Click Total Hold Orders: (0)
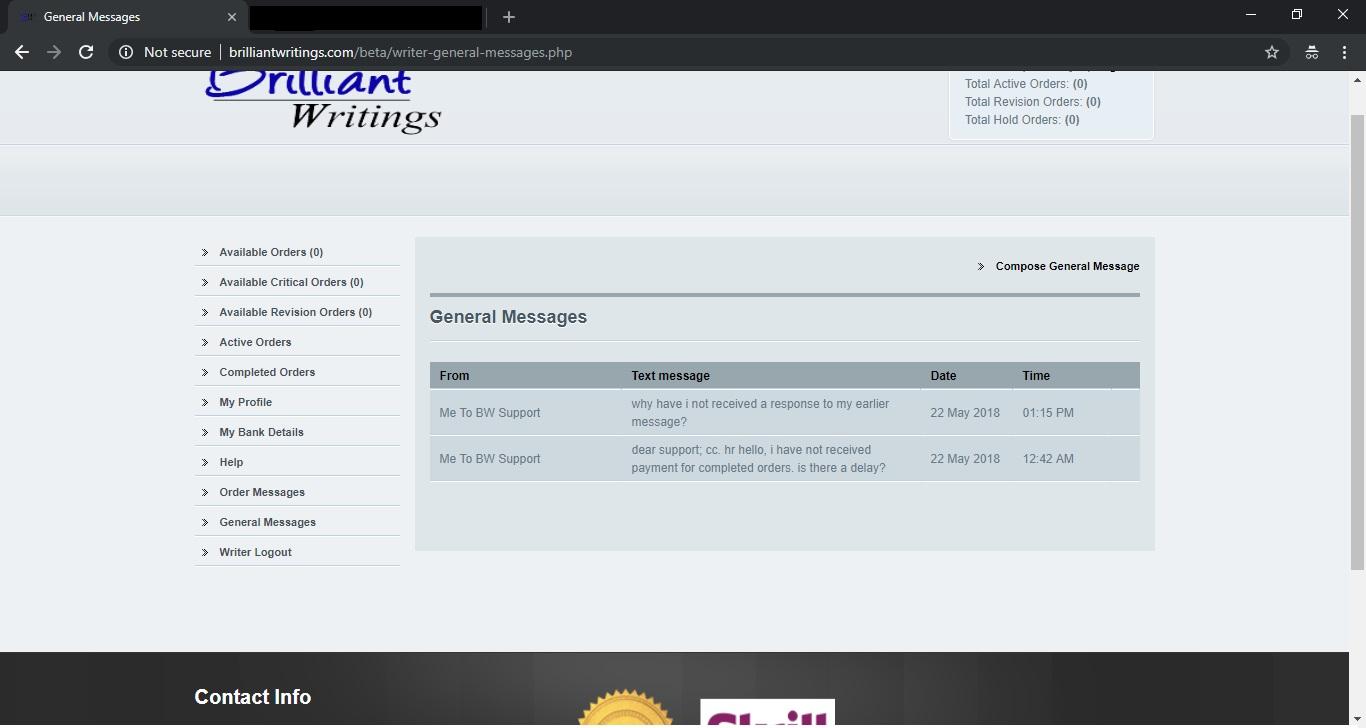Image resolution: width=1366 pixels, height=728 pixels. click(x=1022, y=120)
